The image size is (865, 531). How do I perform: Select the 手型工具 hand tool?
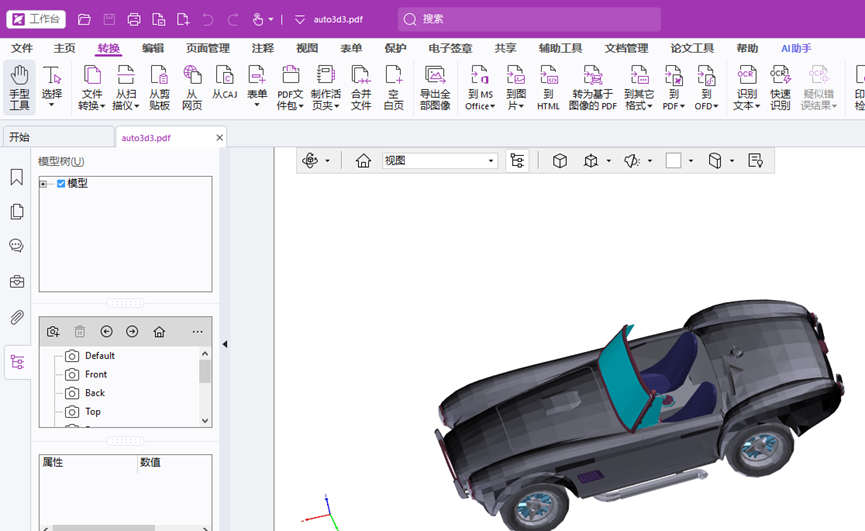point(19,86)
